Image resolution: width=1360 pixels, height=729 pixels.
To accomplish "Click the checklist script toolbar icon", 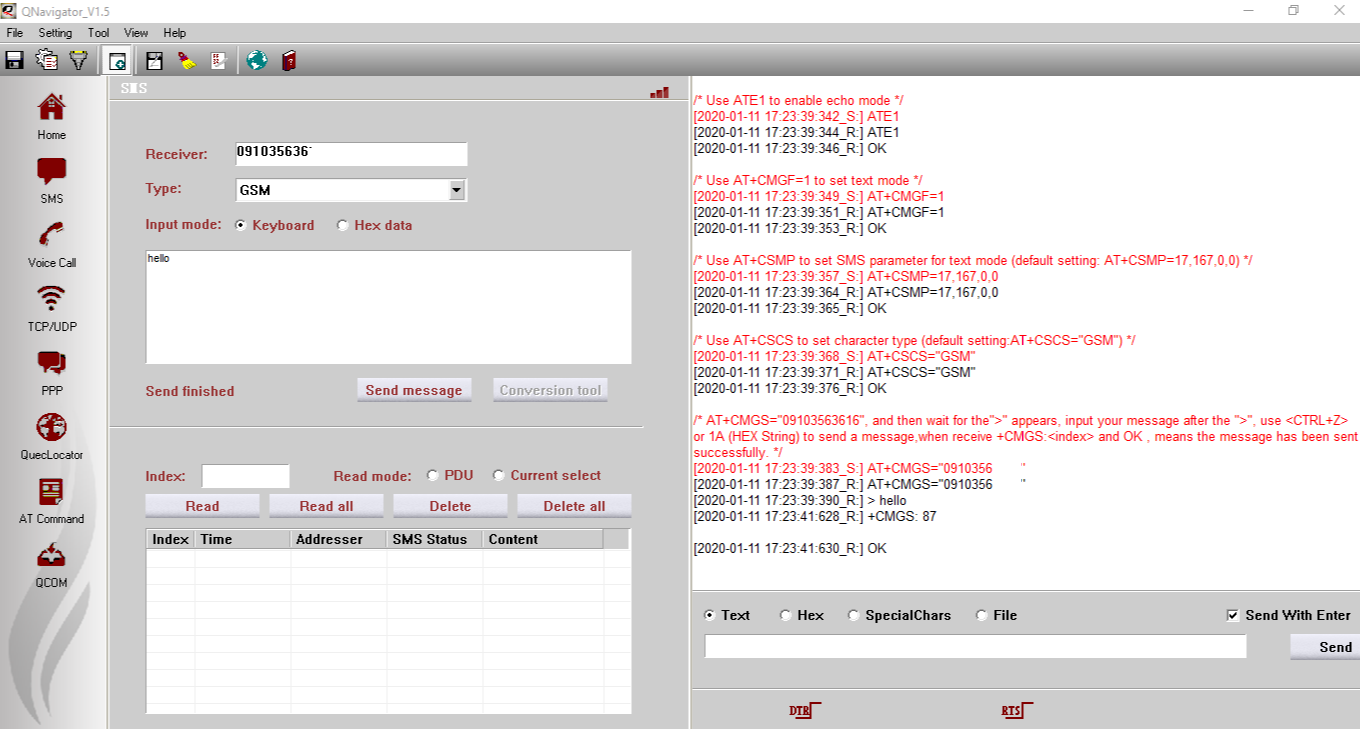I will (219, 60).
